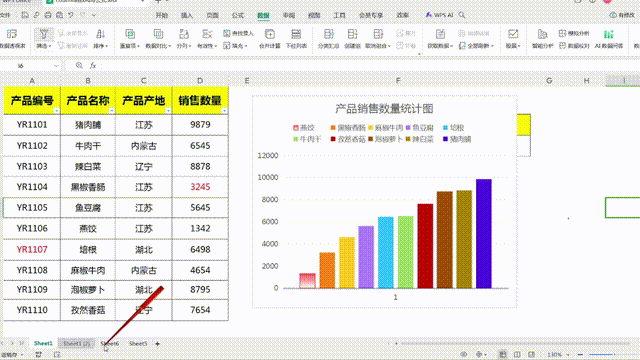Click the zoom out minus button
640x360 pixels.
click(580, 355)
